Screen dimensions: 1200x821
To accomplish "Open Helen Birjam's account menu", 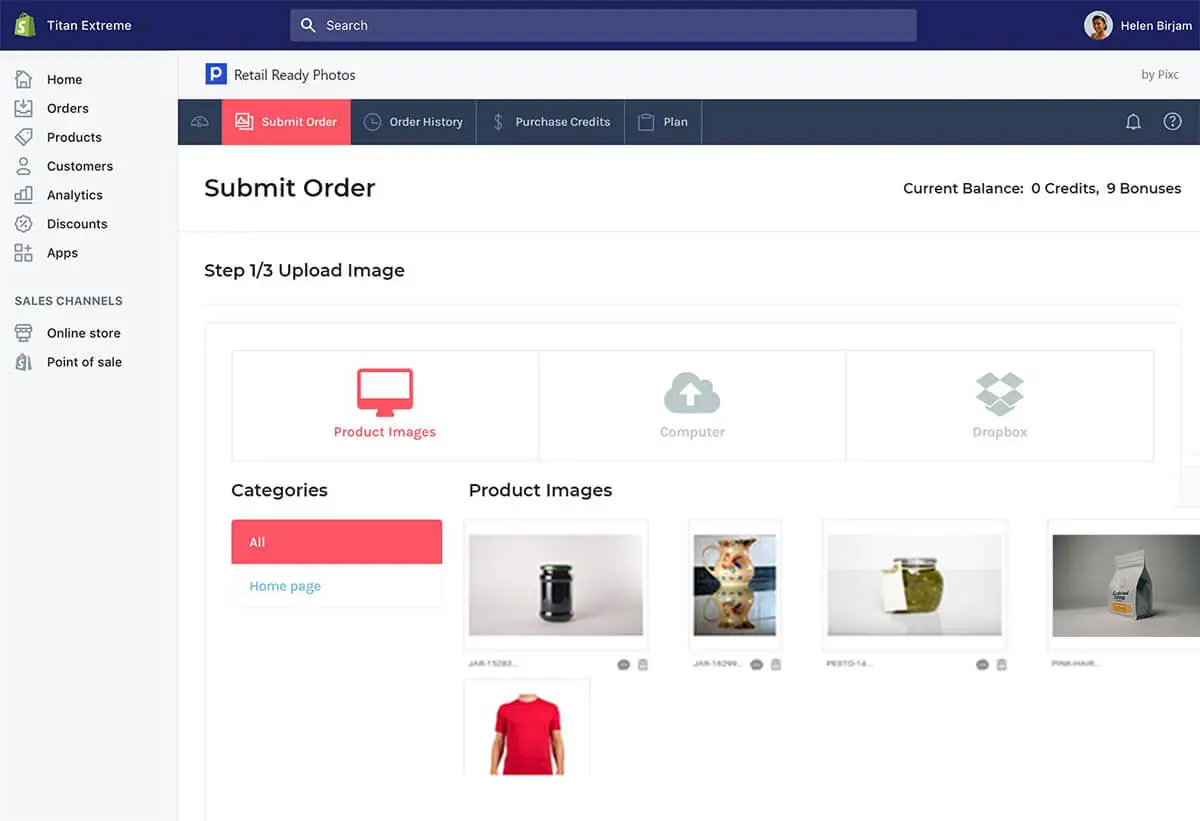I will click(1138, 26).
